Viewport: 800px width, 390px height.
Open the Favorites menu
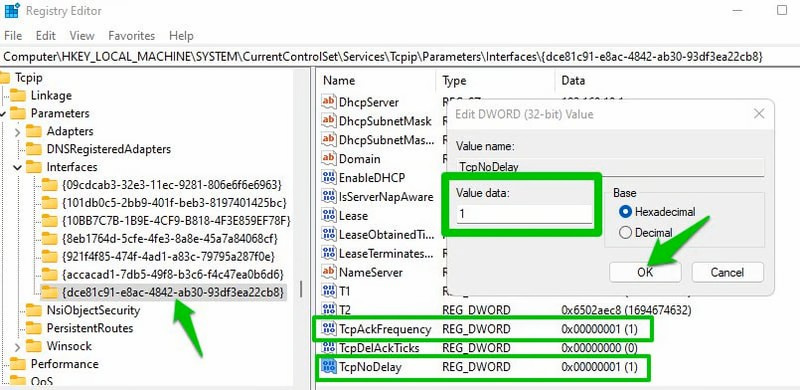click(x=132, y=36)
